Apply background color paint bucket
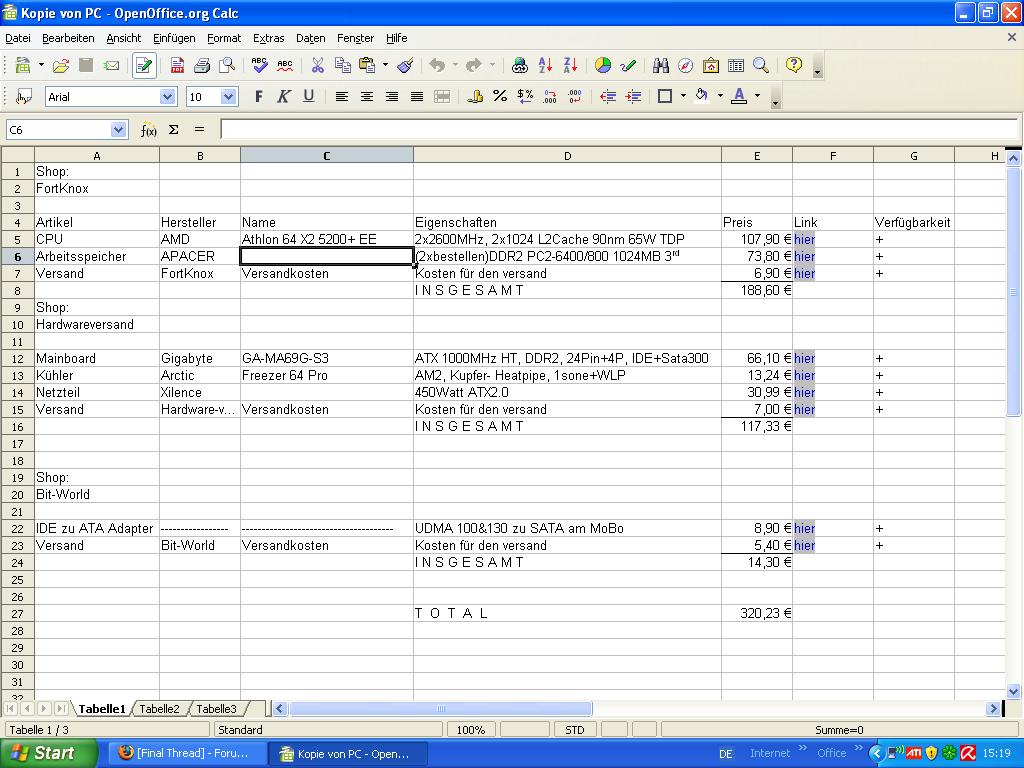 [701, 97]
